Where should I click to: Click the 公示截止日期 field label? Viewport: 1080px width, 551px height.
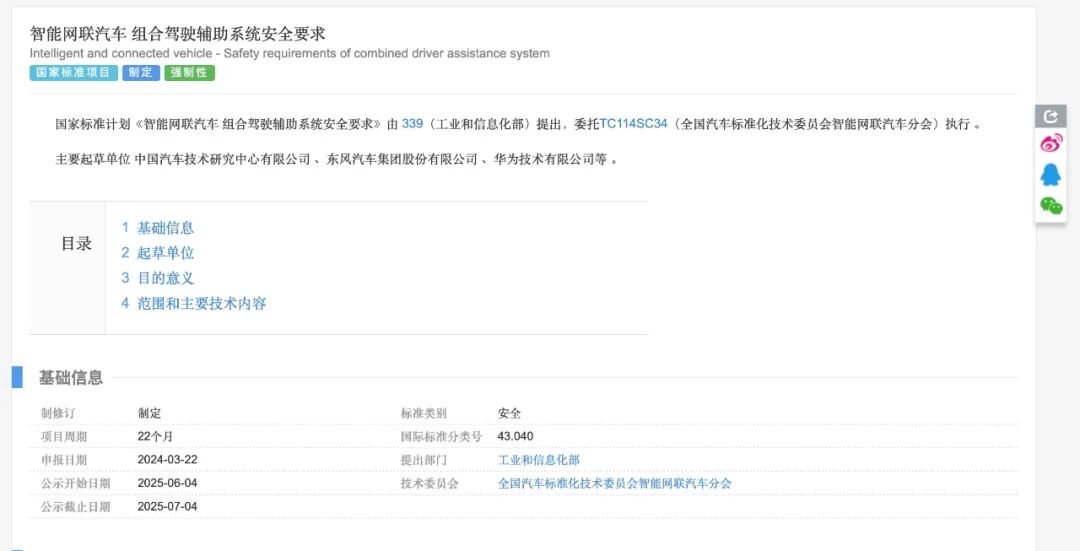tap(76, 507)
